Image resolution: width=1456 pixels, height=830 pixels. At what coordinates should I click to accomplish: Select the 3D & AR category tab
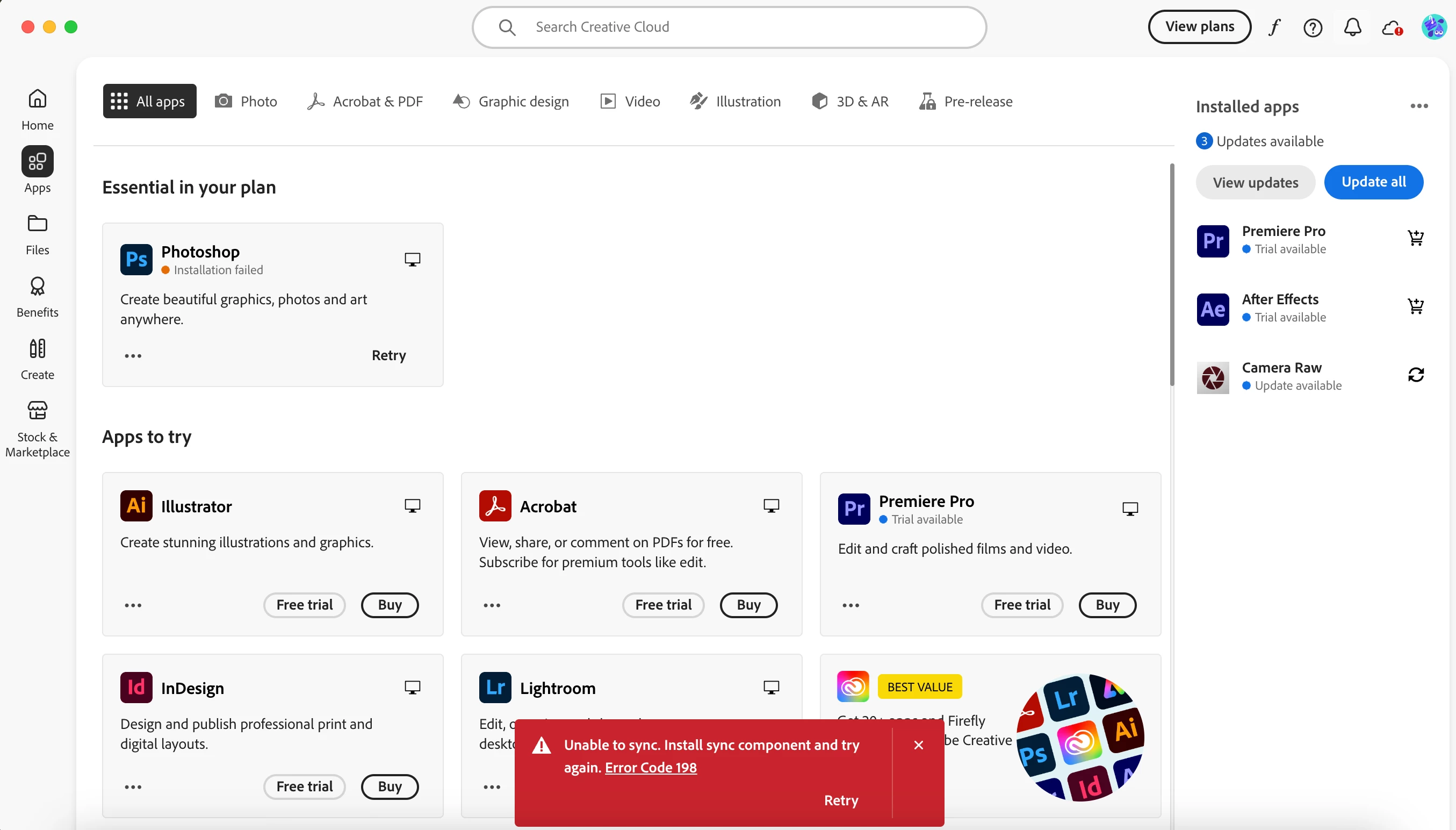pyautogui.click(x=850, y=102)
